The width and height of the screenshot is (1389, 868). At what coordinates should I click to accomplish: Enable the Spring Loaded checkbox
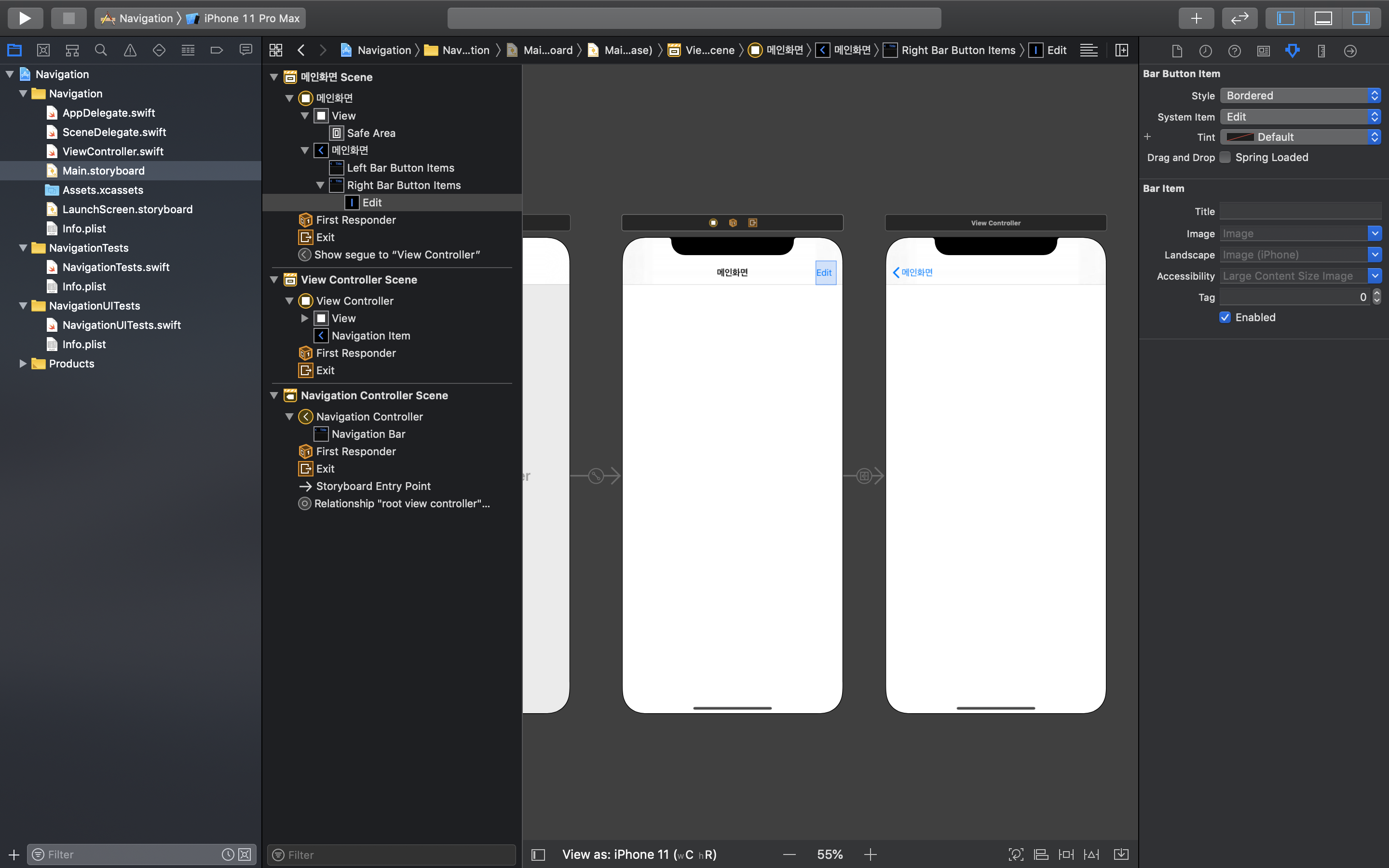(1225, 157)
